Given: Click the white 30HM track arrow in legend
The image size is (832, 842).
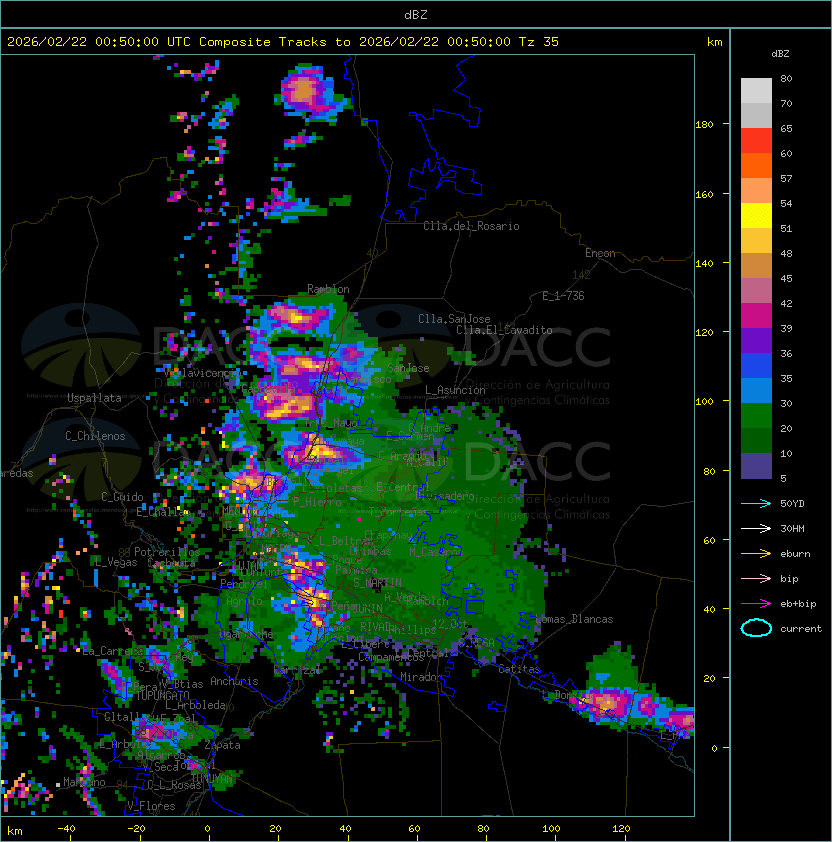Looking at the screenshot, I should [756, 528].
